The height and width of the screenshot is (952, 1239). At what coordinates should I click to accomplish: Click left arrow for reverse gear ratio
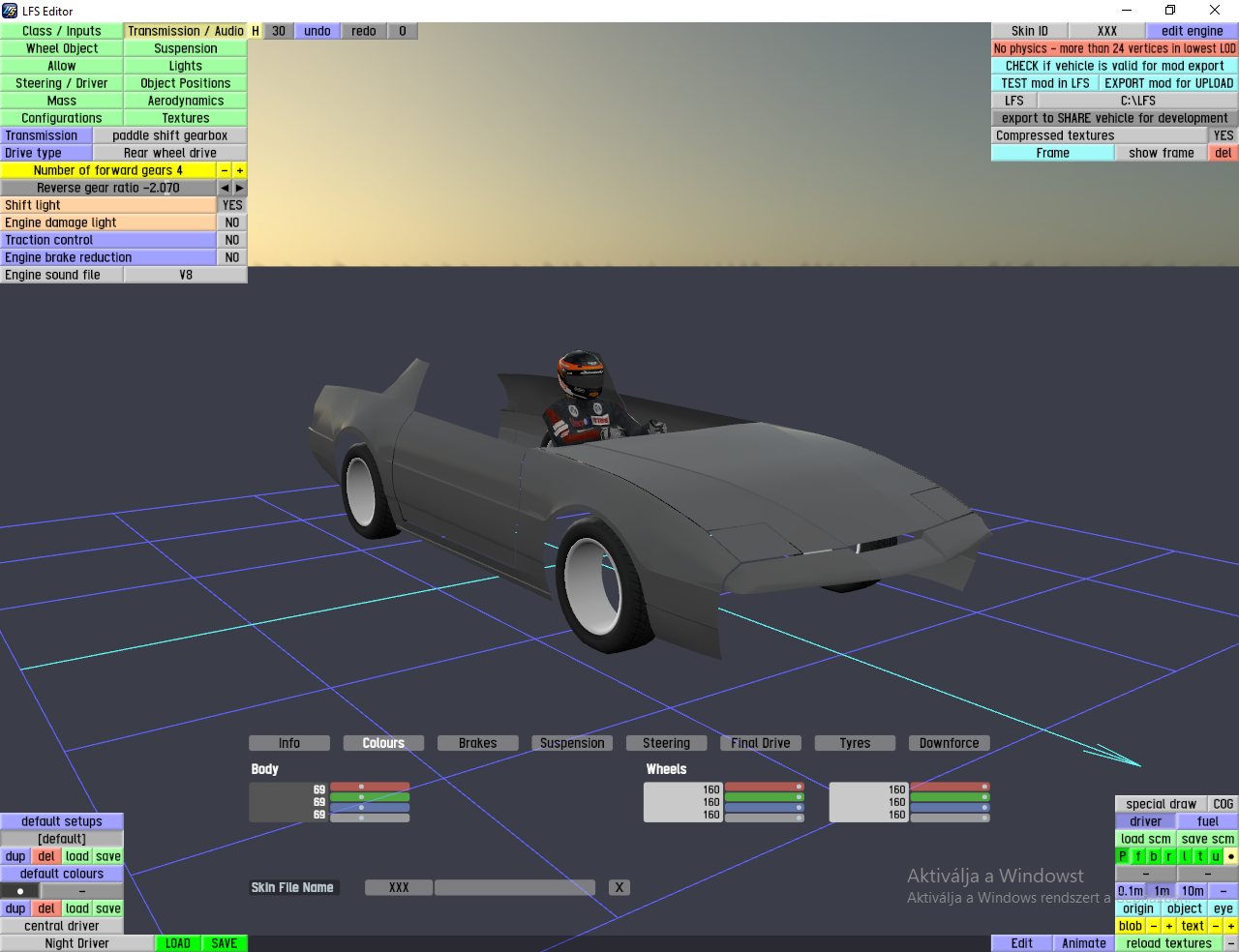225,188
